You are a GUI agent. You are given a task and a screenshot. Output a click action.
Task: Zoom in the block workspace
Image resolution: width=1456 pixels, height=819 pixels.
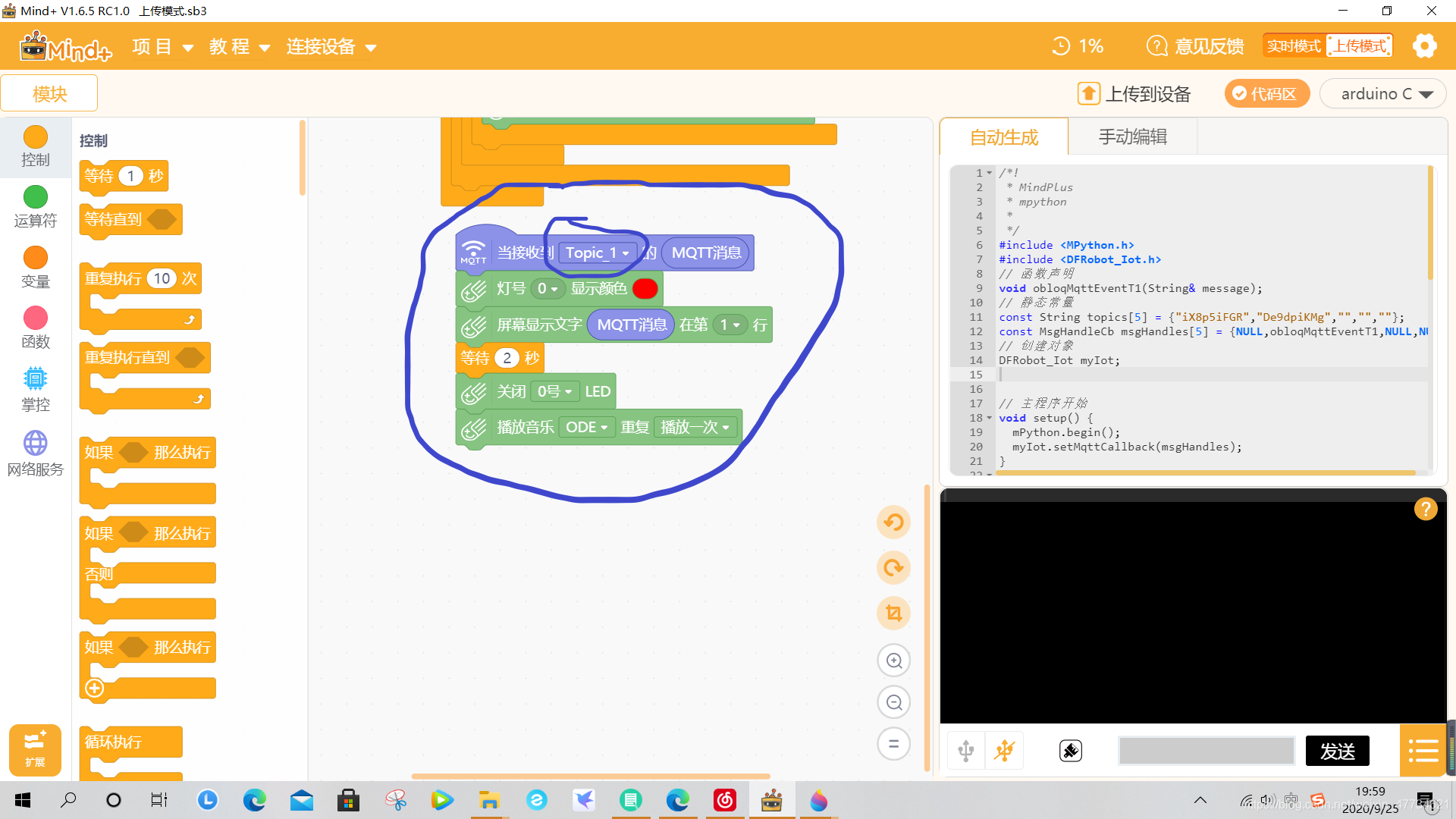coord(894,661)
